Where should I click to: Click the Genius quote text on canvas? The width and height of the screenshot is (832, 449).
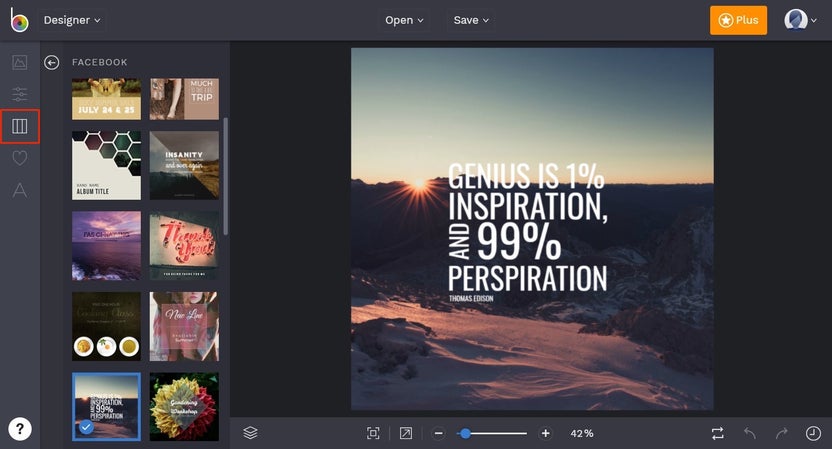527,227
